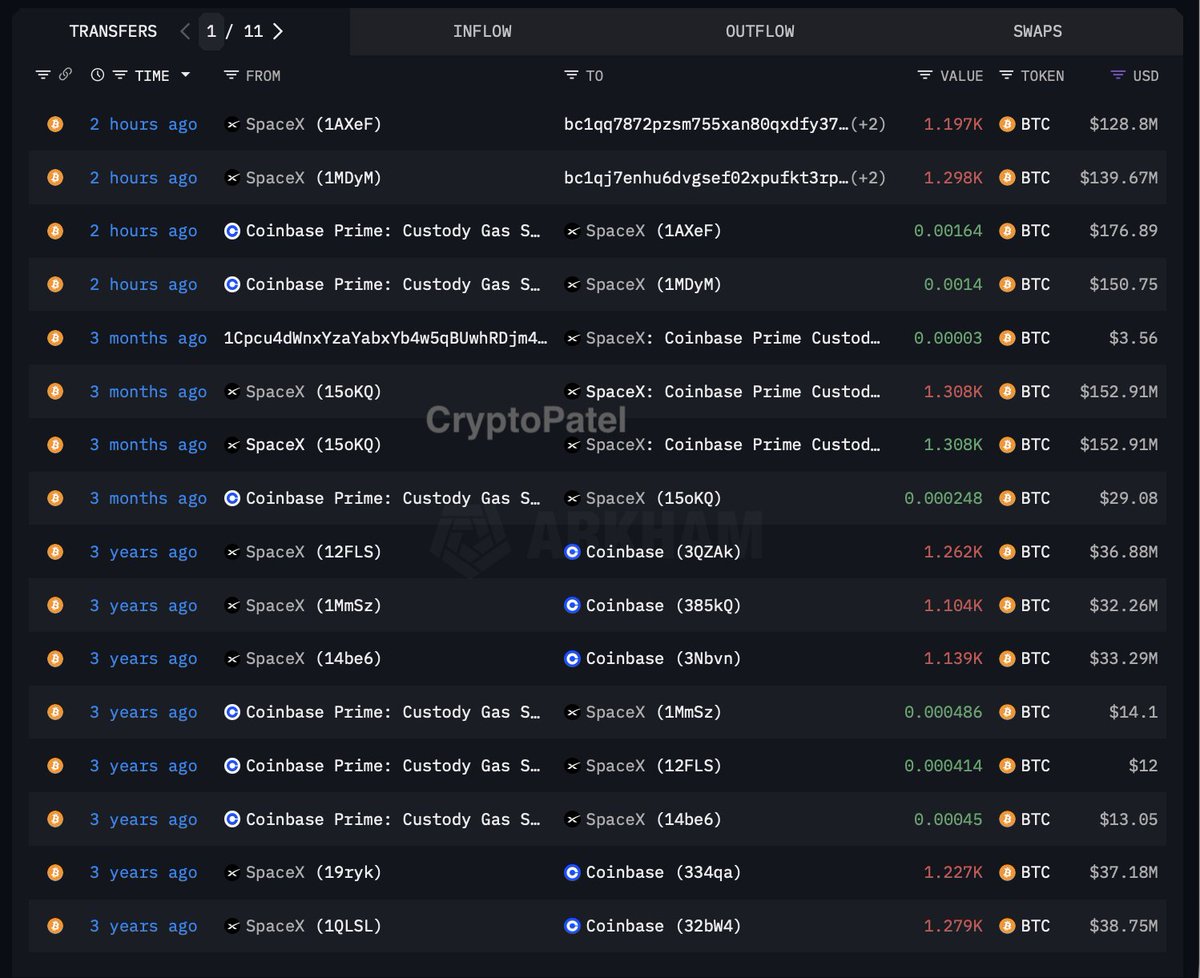Toggle the clock time format icon
This screenshot has height=978, width=1200.
click(x=97, y=75)
